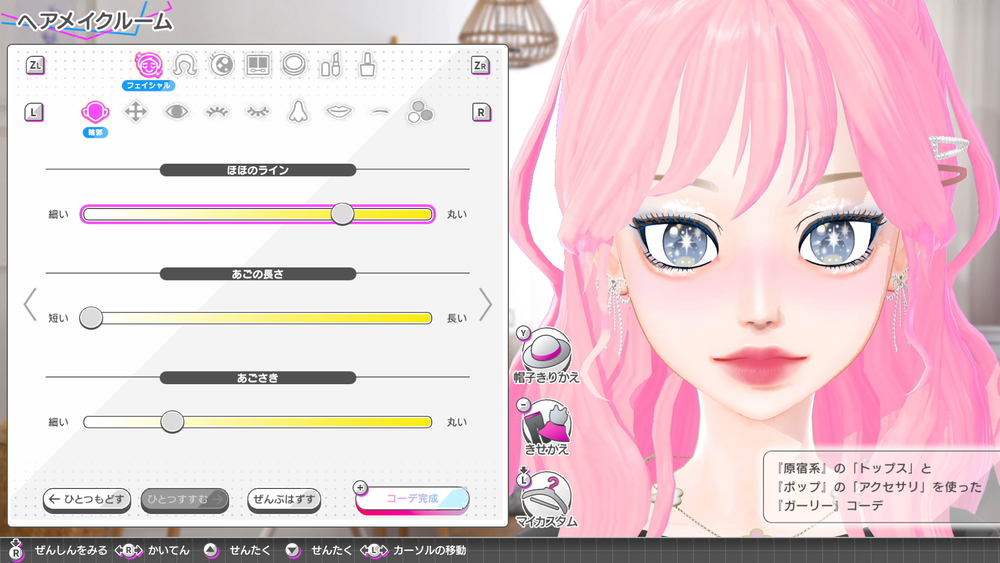Select the nail polish category icon
The height and width of the screenshot is (563, 1000).
tap(367, 66)
